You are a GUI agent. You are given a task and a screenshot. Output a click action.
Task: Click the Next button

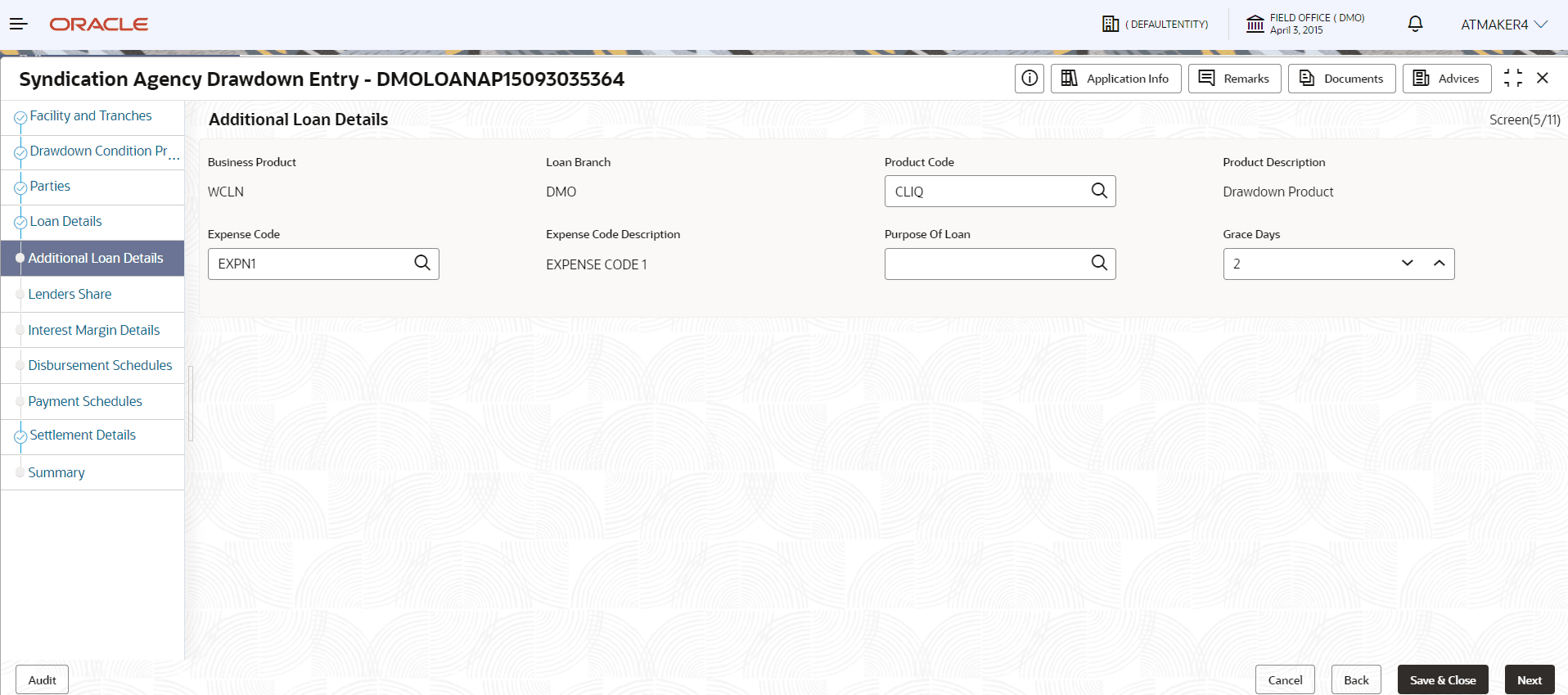point(1530,679)
